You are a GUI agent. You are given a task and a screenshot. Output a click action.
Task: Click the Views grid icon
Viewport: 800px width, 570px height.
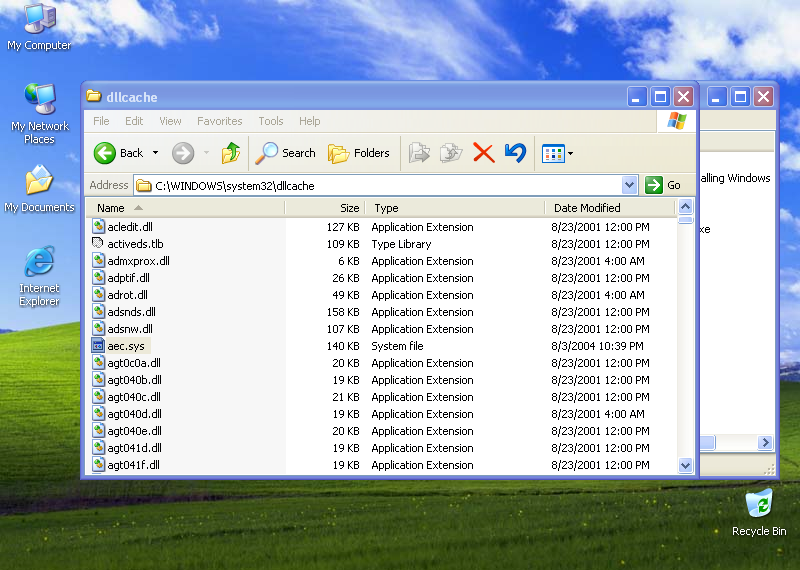[x=553, y=154]
